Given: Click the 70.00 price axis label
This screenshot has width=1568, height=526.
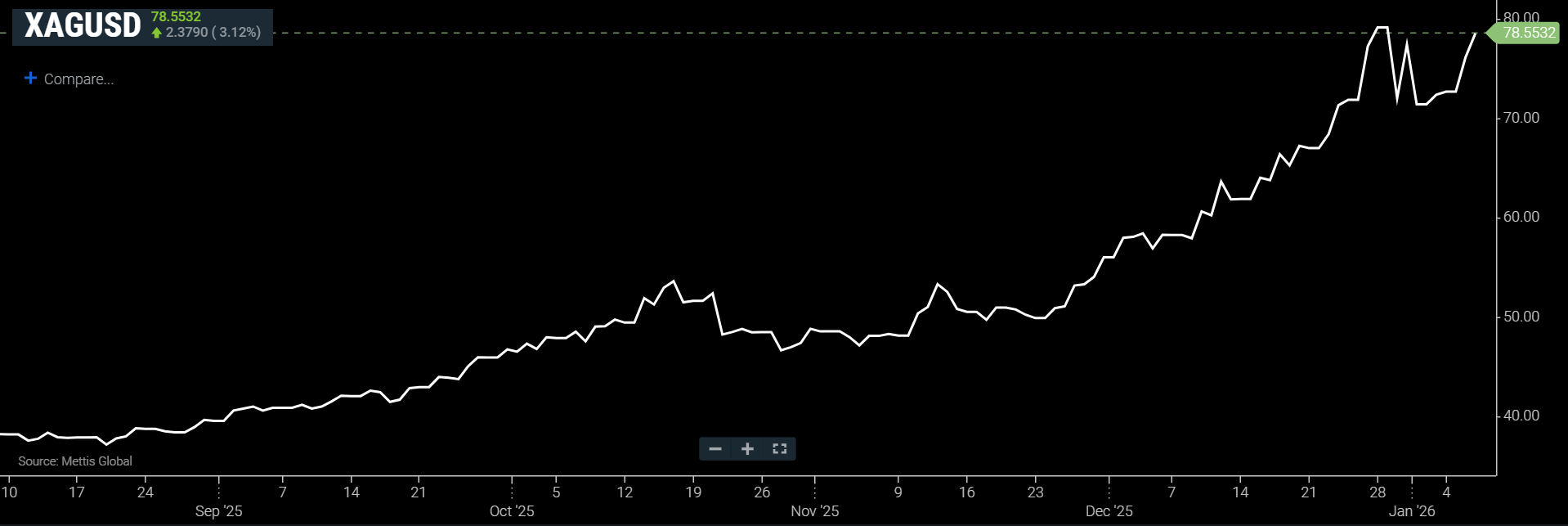Looking at the screenshot, I should click(1521, 118).
